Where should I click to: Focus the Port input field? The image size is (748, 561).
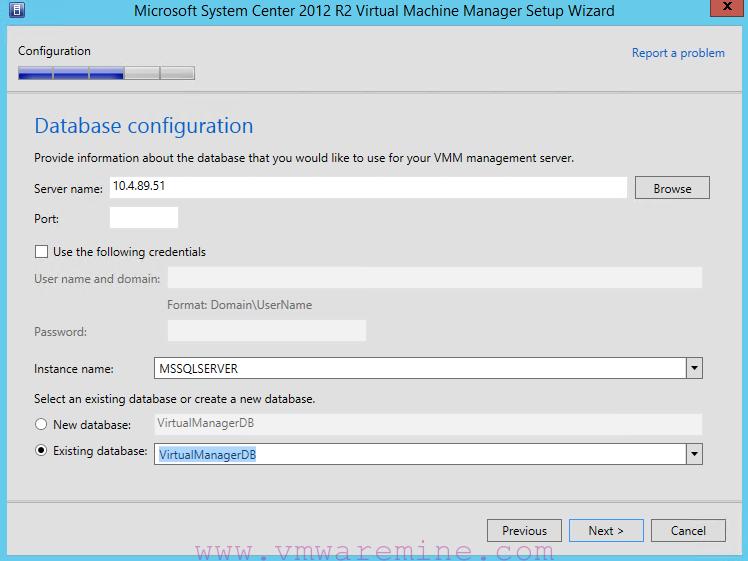[144, 218]
